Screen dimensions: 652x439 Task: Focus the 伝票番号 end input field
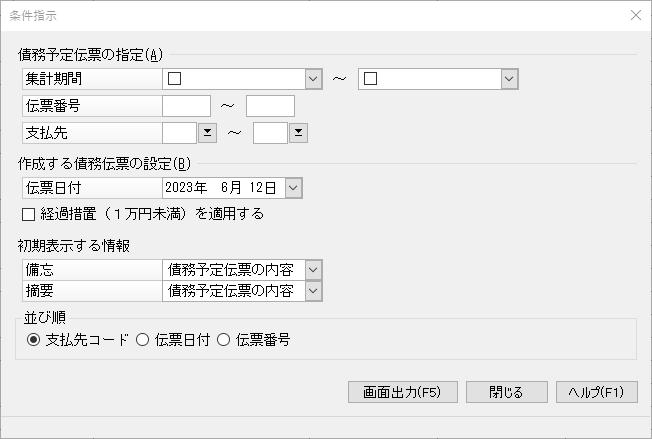[270, 106]
